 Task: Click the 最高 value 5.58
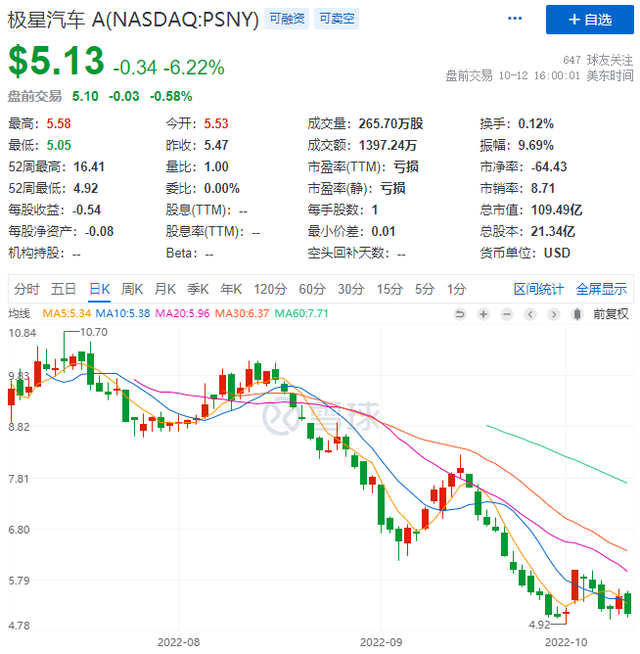(x=58, y=124)
